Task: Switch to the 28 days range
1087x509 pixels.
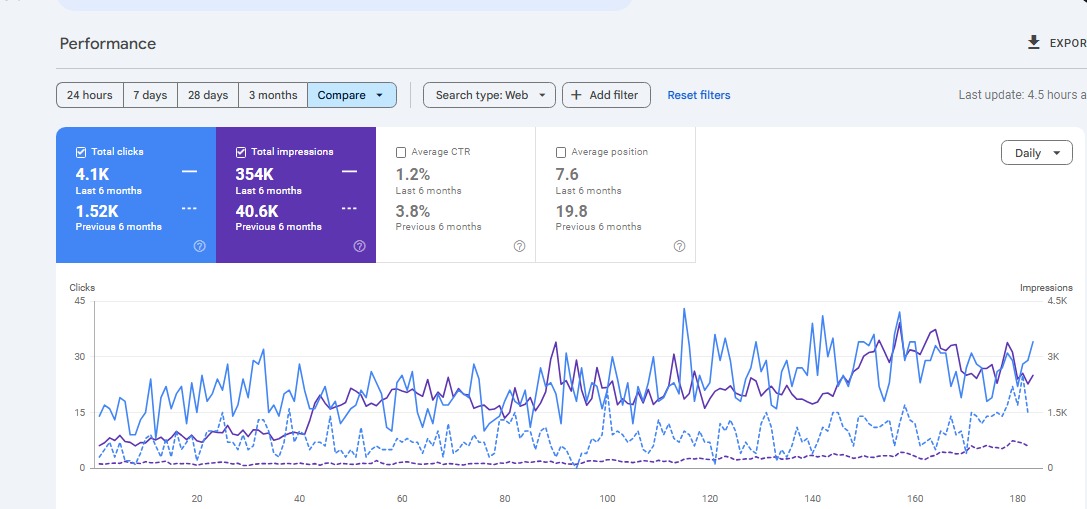Action: (208, 95)
